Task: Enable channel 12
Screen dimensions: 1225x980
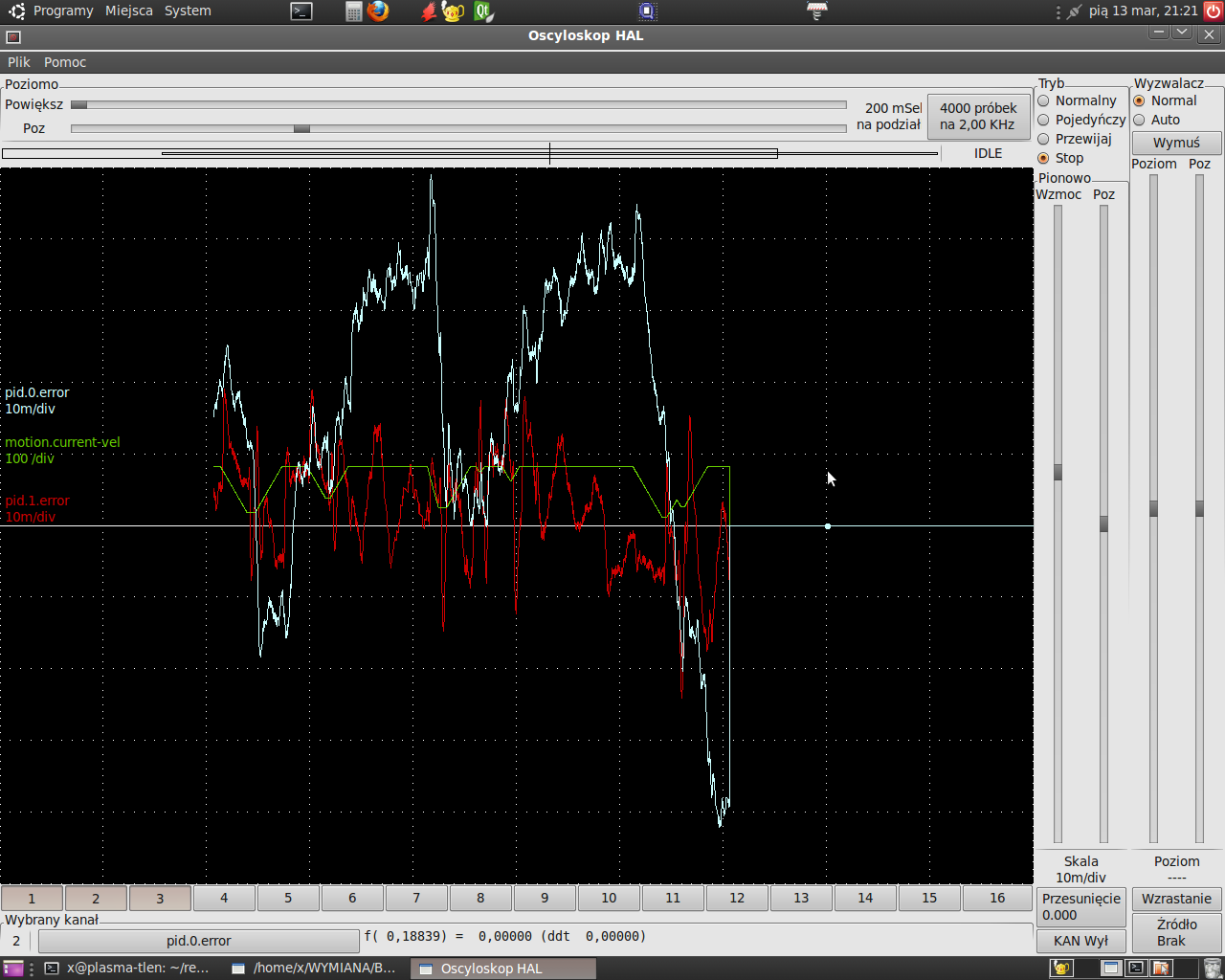Action: (737, 898)
